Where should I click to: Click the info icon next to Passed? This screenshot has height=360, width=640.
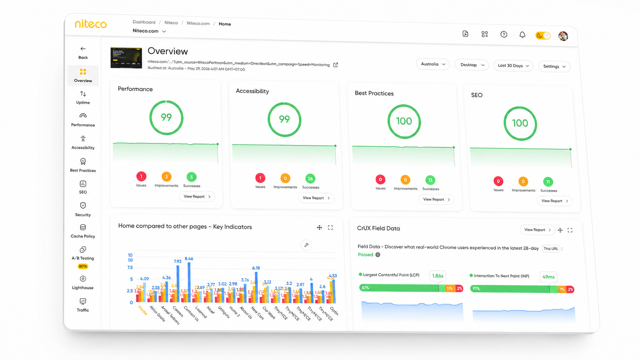coord(378,255)
